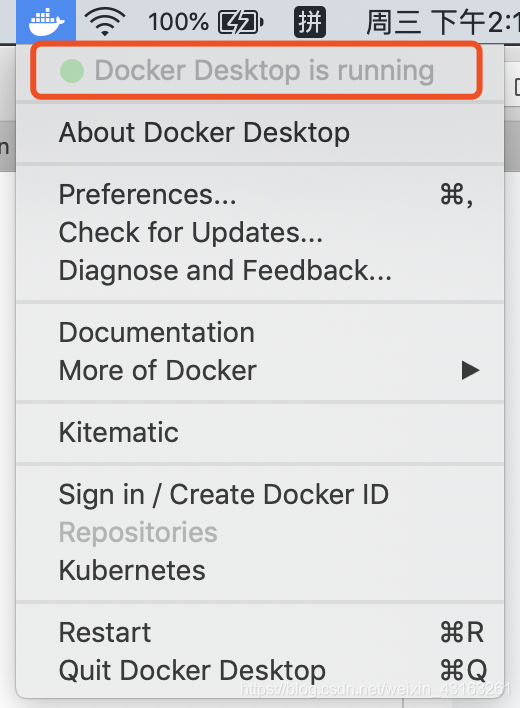The height and width of the screenshot is (708, 520).
Task: Click the battery charging icon
Action: 241,22
